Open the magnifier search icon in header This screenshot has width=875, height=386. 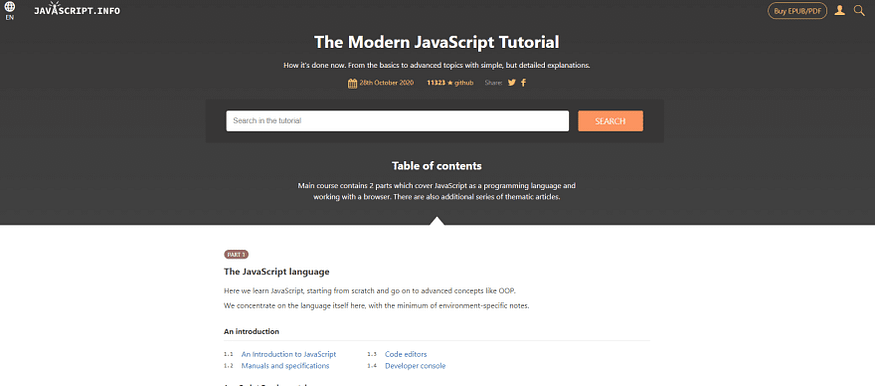click(859, 10)
